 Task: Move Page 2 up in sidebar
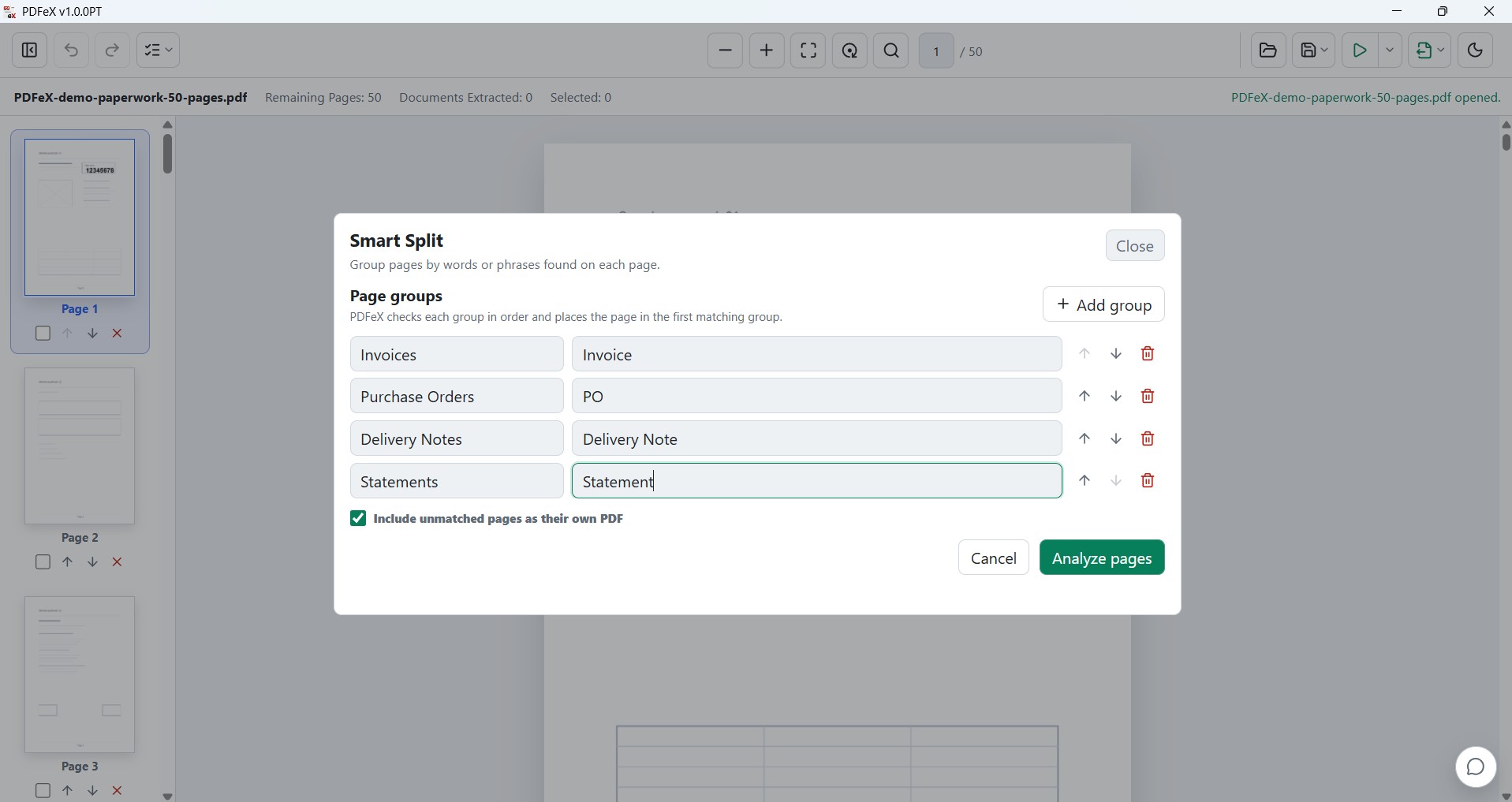pyautogui.click(x=68, y=562)
